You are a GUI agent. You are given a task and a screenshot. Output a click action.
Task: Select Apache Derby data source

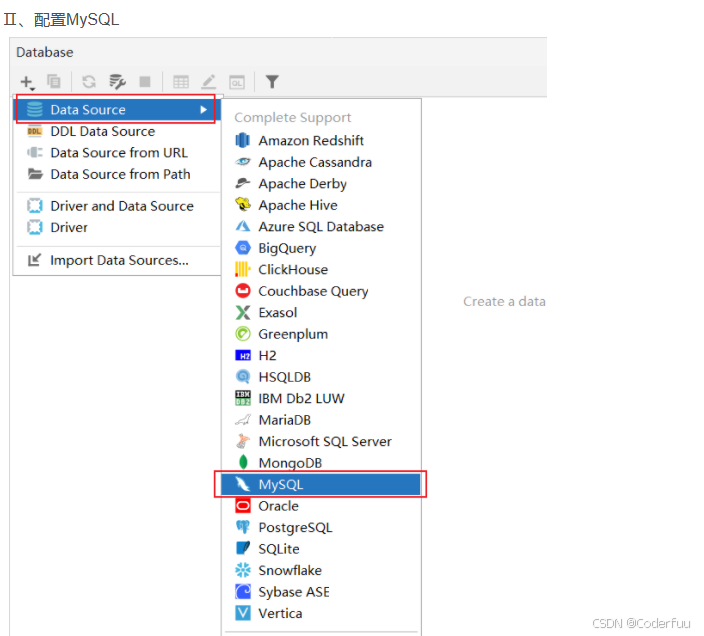click(x=321, y=184)
